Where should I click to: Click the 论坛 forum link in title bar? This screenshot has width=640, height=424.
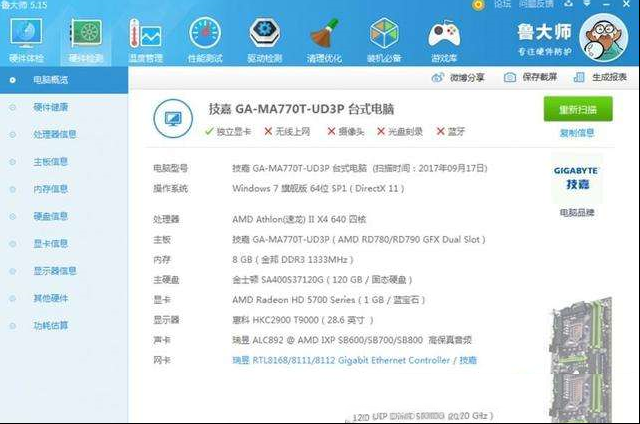(x=502, y=4)
